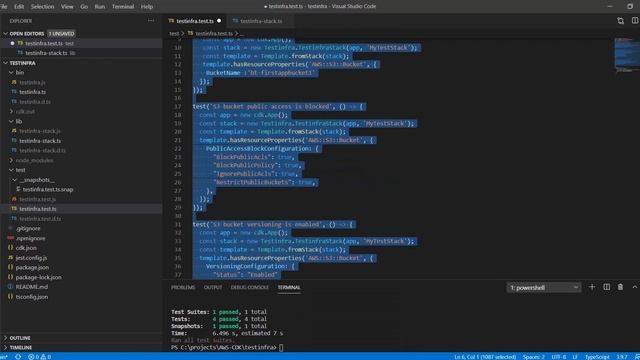The width and height of the screenshot is (640, 360).
Task: Select testinfra-stack.ts in Open Editors list
Action: 46,53
